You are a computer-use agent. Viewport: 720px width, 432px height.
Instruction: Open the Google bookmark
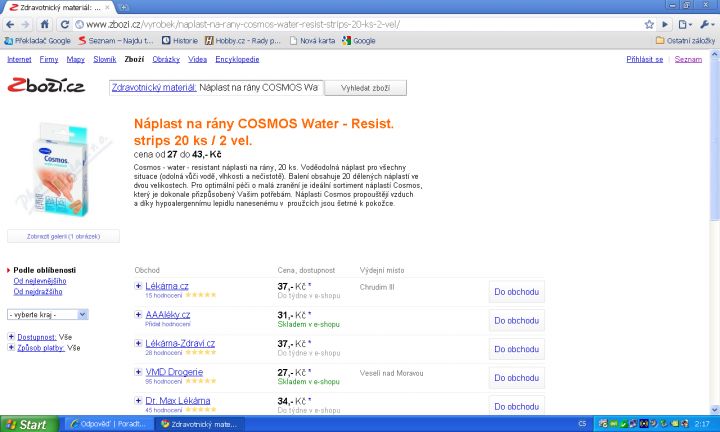pyautogui.click(x=359, y=41)
